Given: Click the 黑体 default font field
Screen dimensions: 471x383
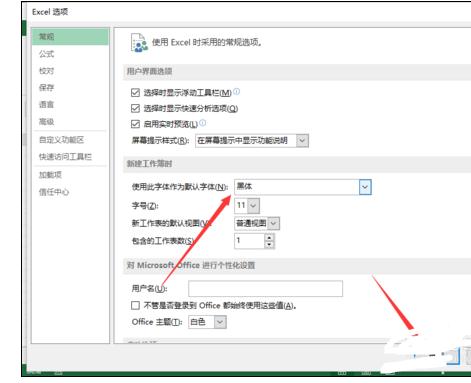Looking at the screenshot, I should (x=297, y=187).
